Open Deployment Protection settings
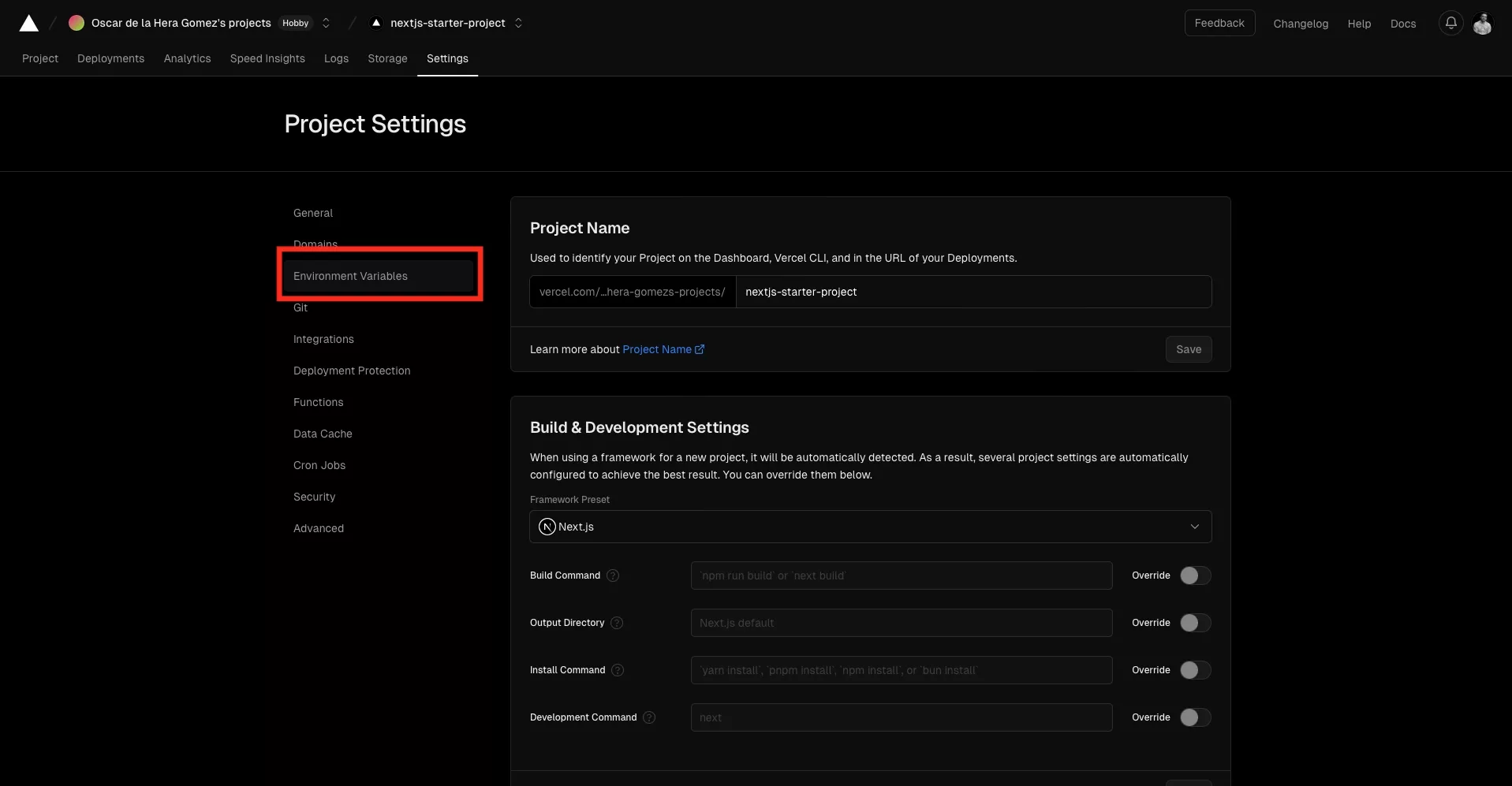 click(352, 371)
